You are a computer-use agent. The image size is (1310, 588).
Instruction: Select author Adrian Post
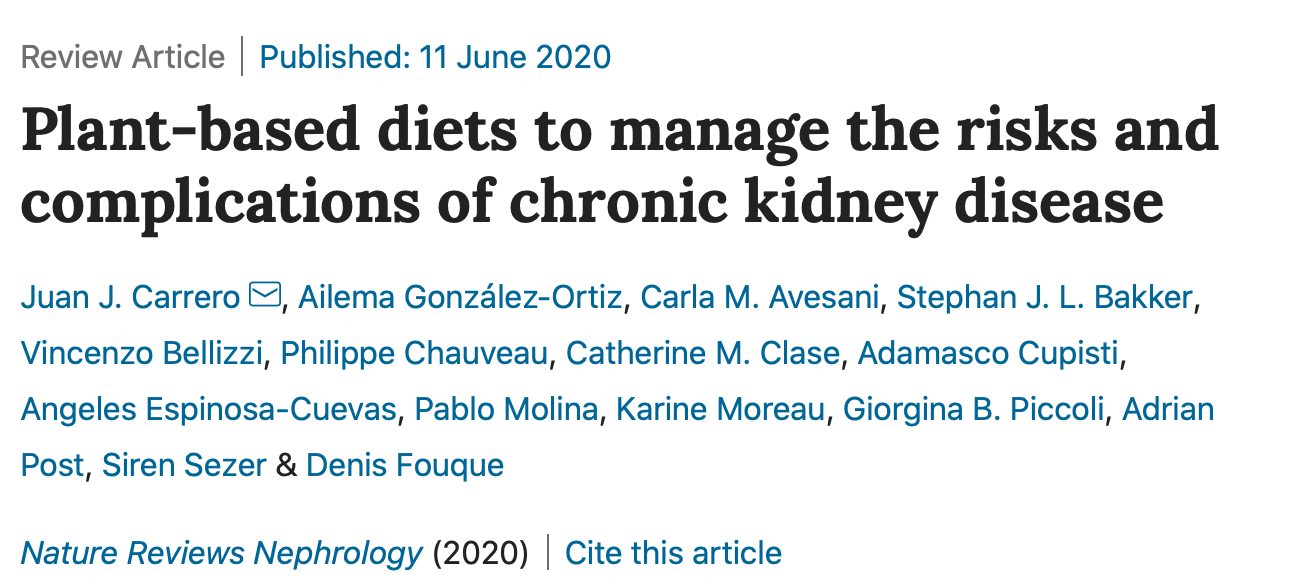click(x=1168, y=409)
